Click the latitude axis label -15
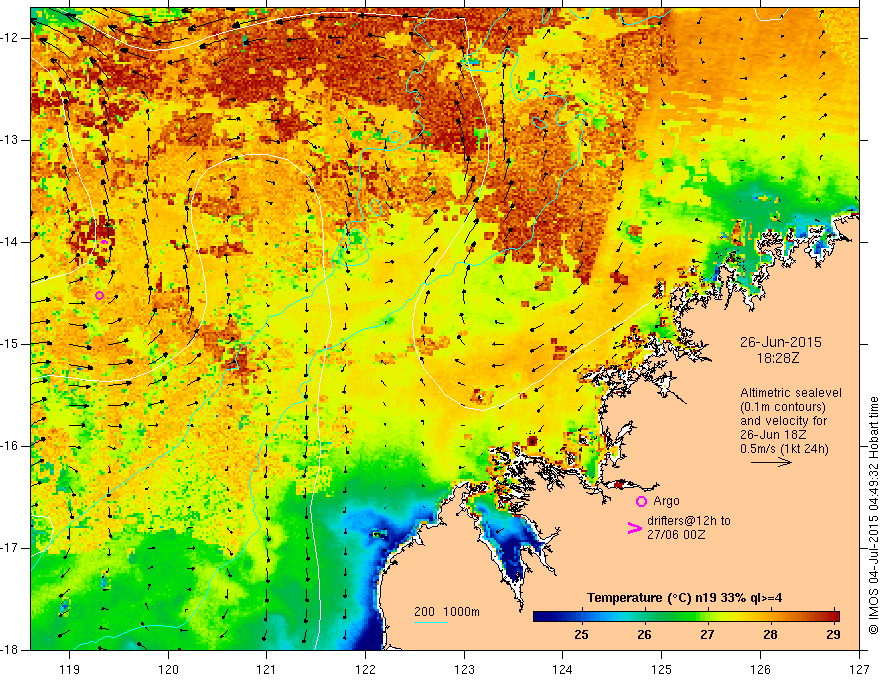 point(11,344)
